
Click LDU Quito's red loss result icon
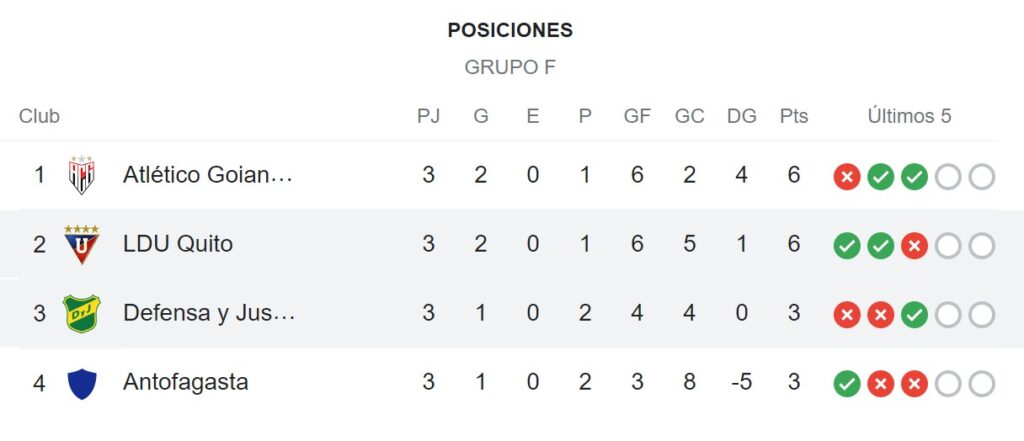point(914,246)
